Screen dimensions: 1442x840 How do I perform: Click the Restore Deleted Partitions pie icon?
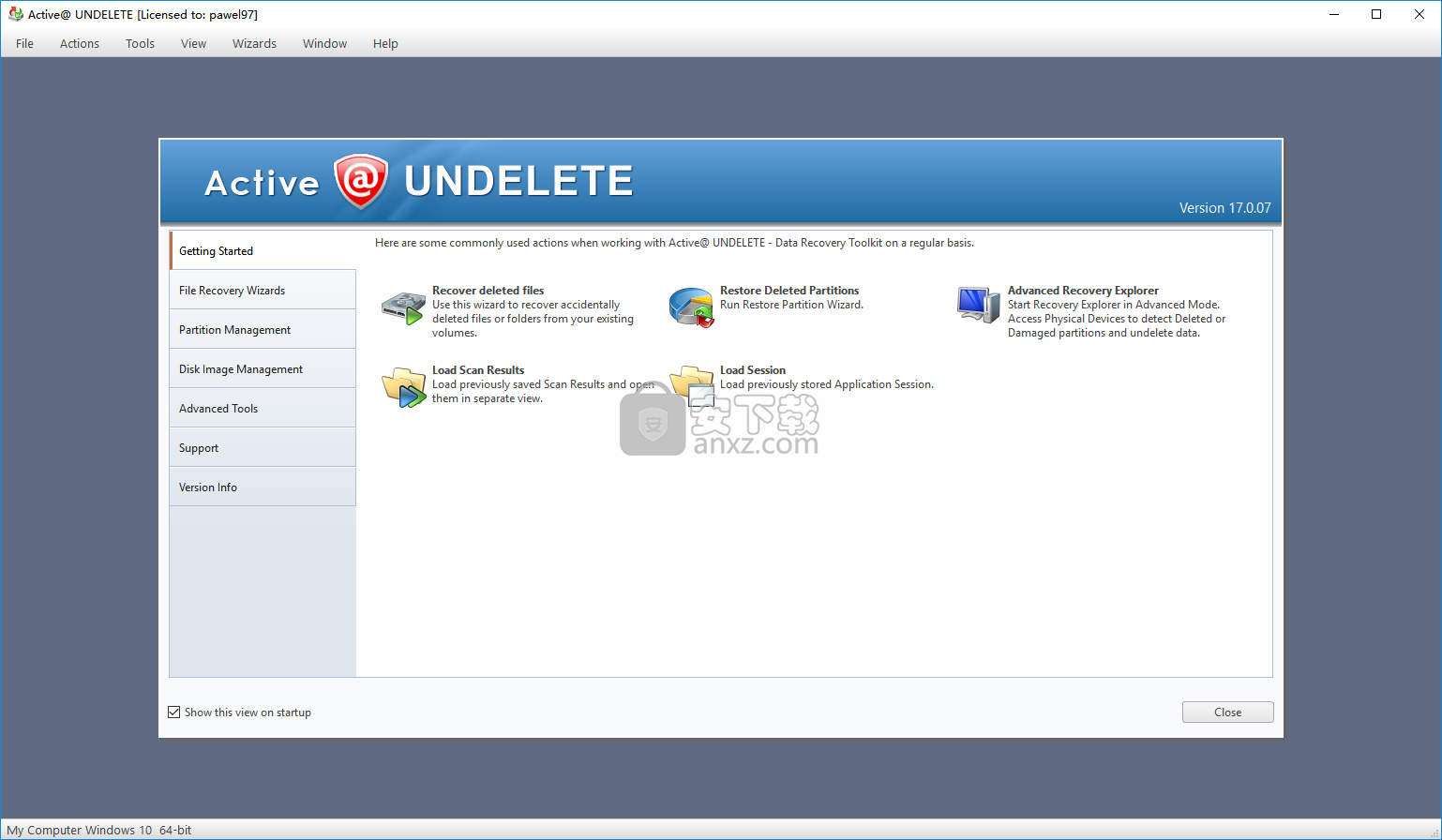[x=691, y=307]
